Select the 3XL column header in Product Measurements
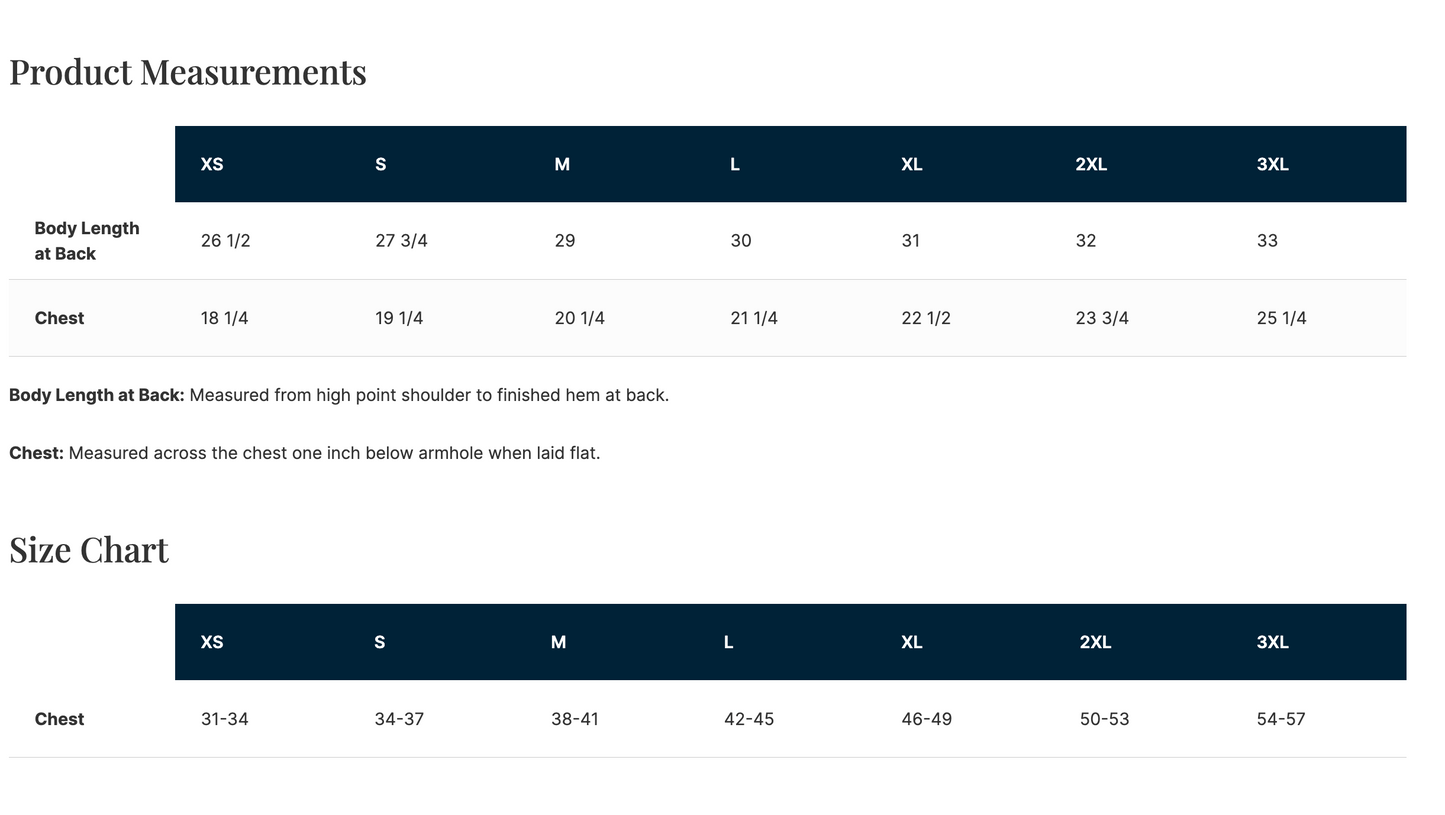 tap(1273, 164)
